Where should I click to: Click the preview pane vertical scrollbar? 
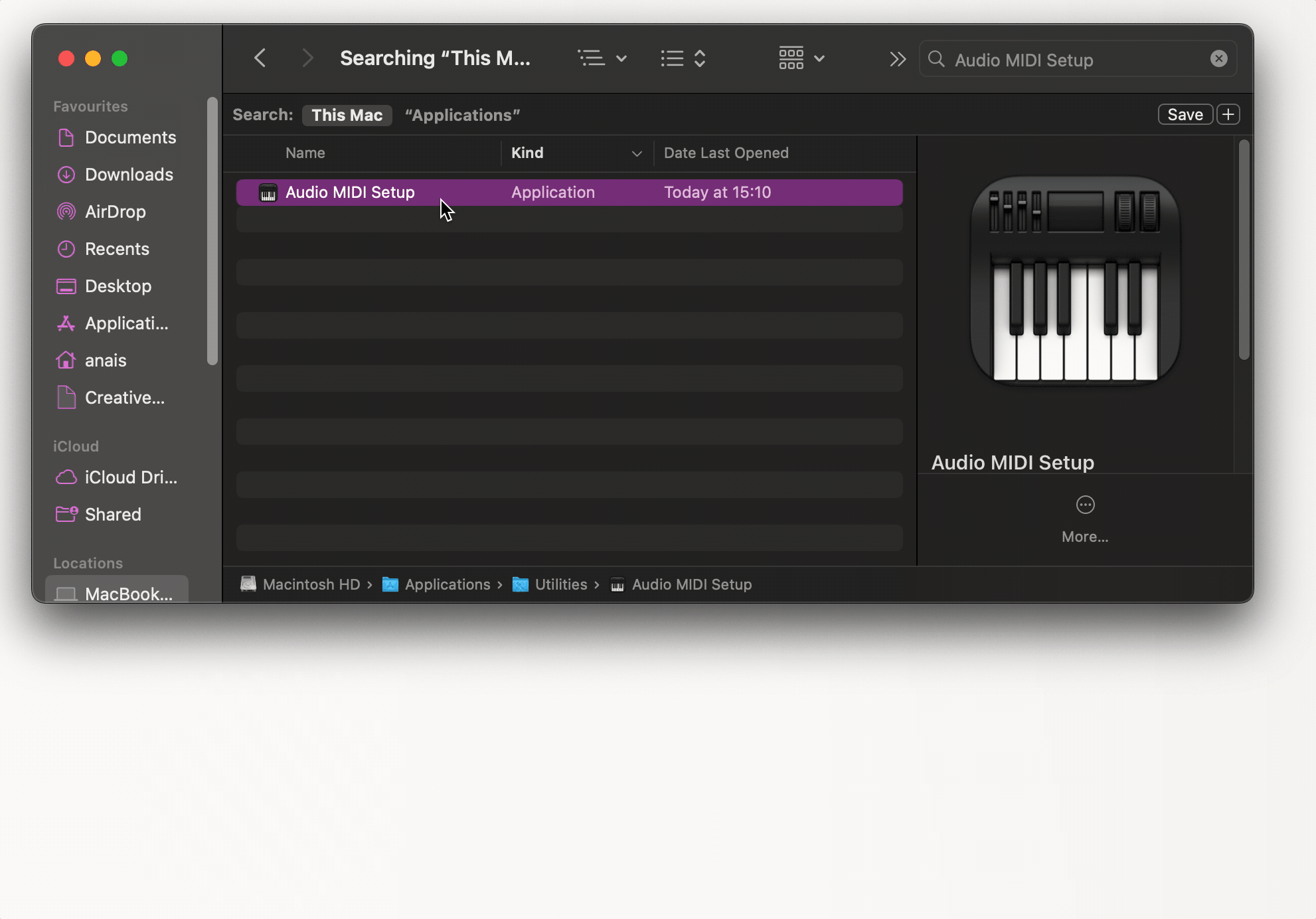pyautogui.click(x=1244, y=250)
